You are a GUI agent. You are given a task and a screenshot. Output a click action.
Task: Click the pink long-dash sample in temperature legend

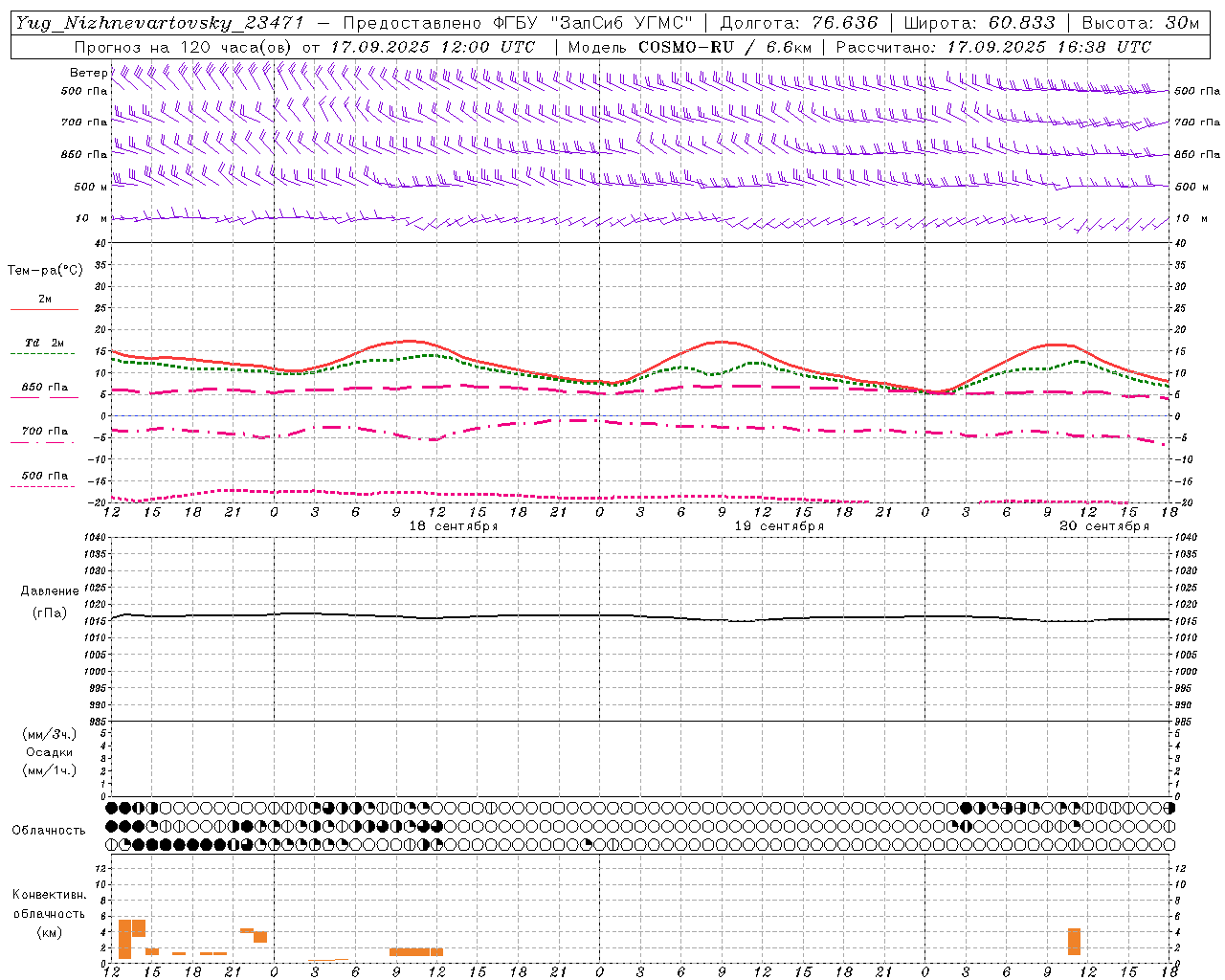[x=42, y=397]
